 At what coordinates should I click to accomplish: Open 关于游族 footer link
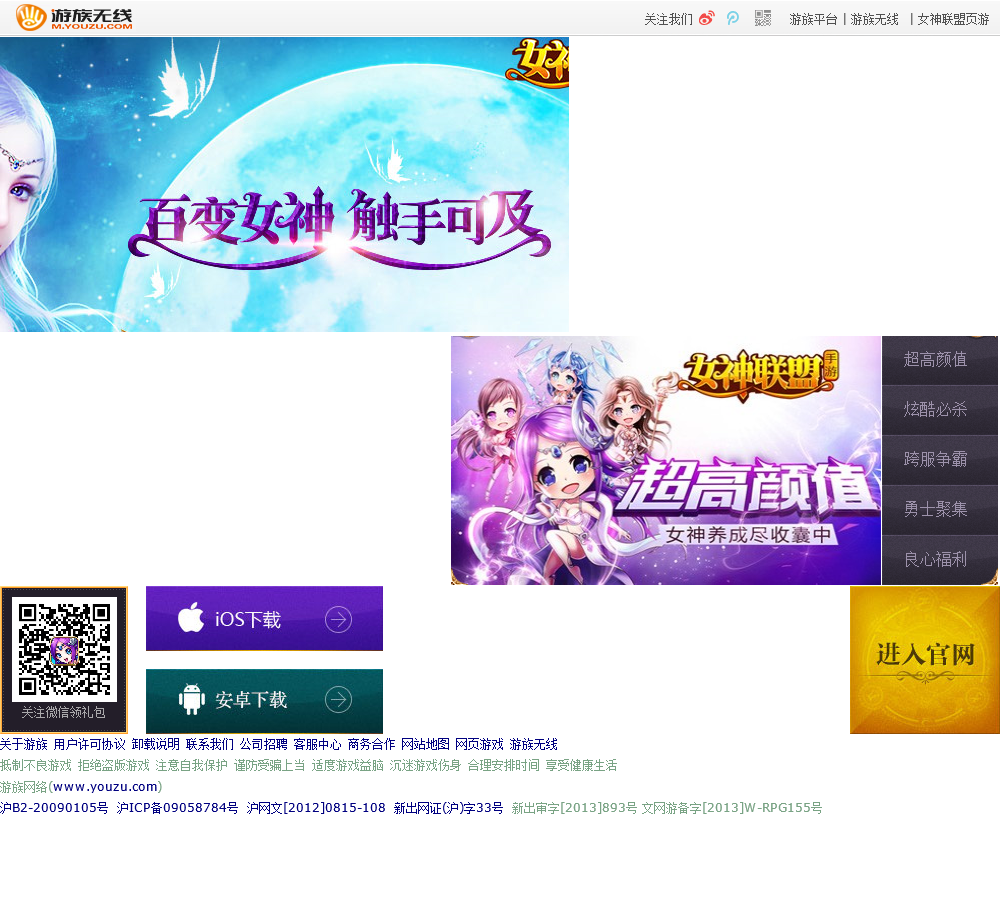click(24, 744)
